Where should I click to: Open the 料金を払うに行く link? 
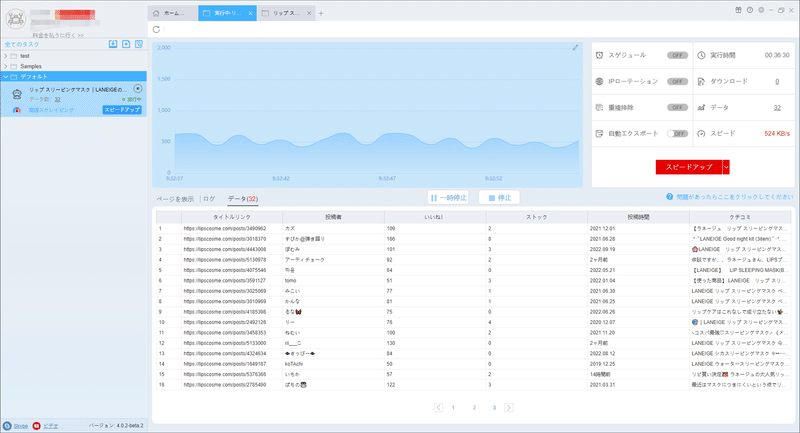(58, 35)
